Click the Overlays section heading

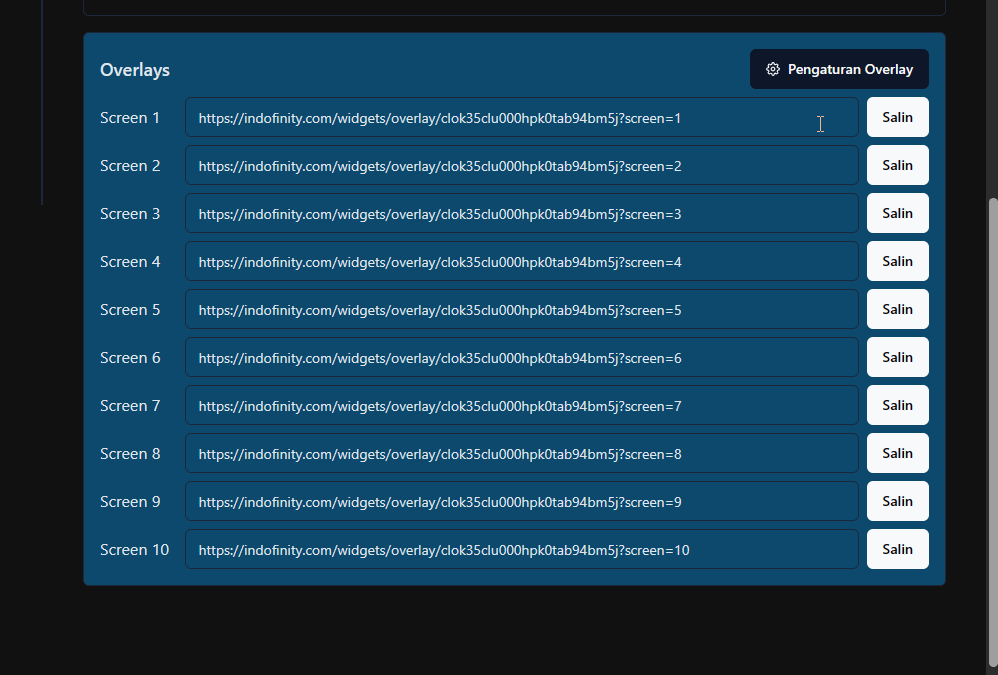click(135, 70)
